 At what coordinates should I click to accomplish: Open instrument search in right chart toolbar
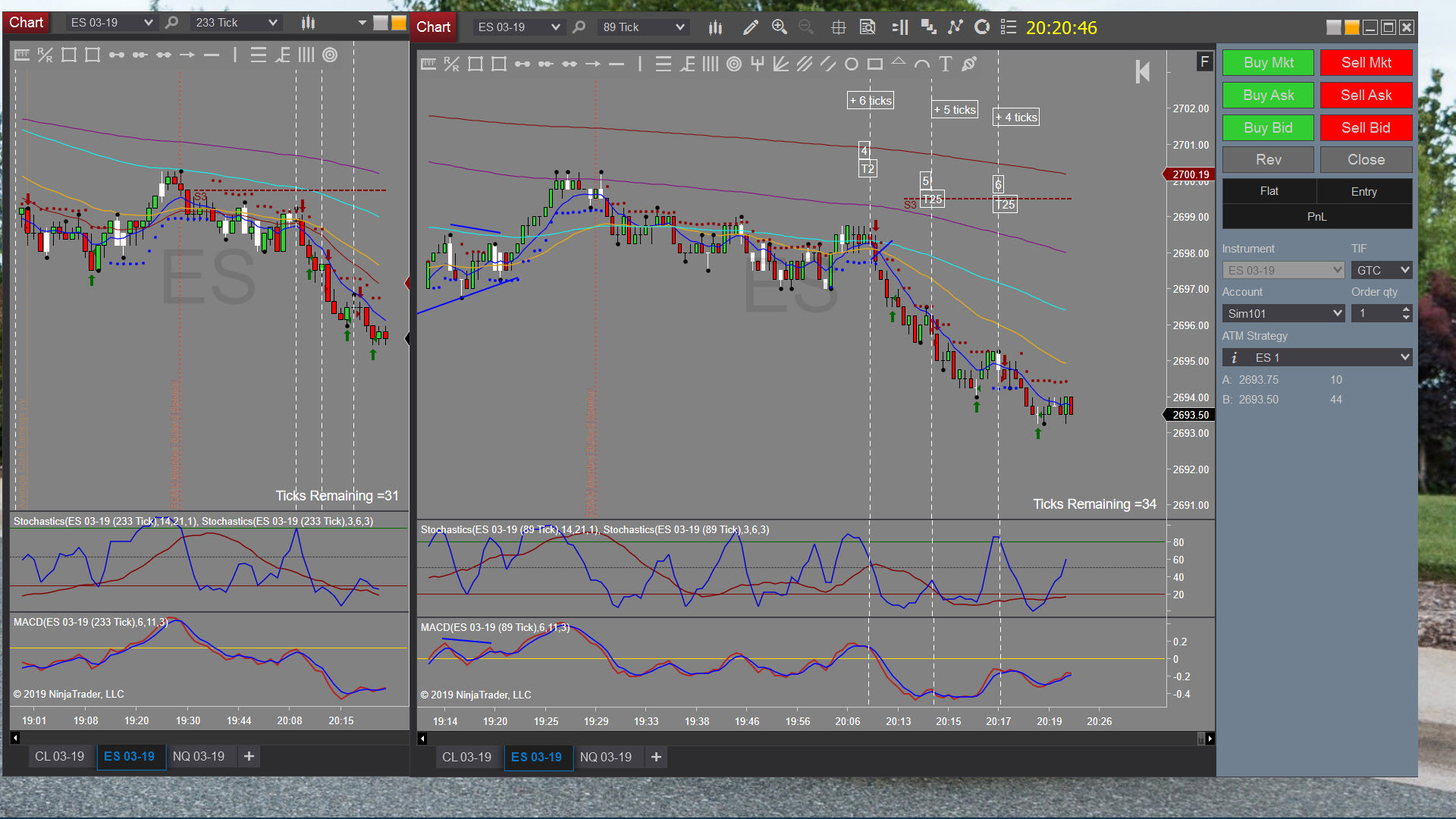pos(579,27)
